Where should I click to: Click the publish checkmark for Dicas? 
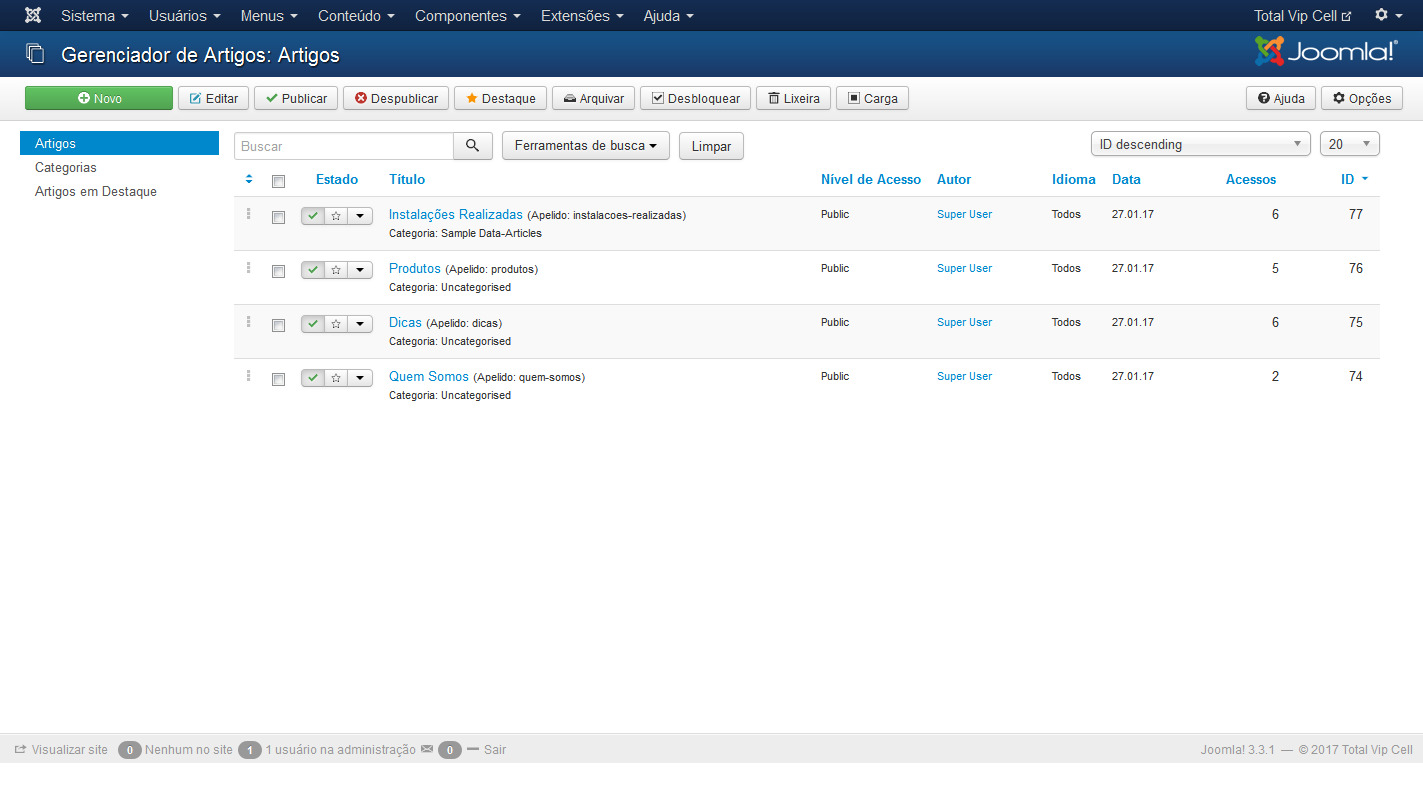[313, 323]
